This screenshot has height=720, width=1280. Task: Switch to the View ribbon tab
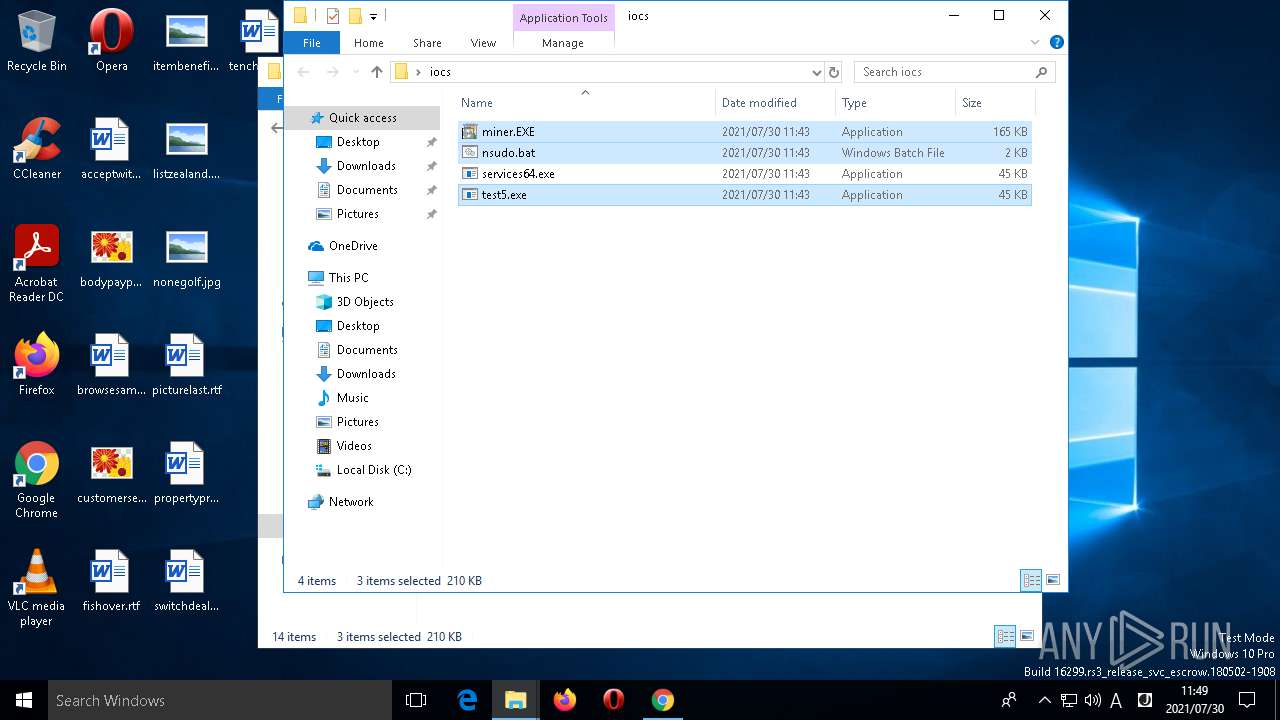pos(483,43)
